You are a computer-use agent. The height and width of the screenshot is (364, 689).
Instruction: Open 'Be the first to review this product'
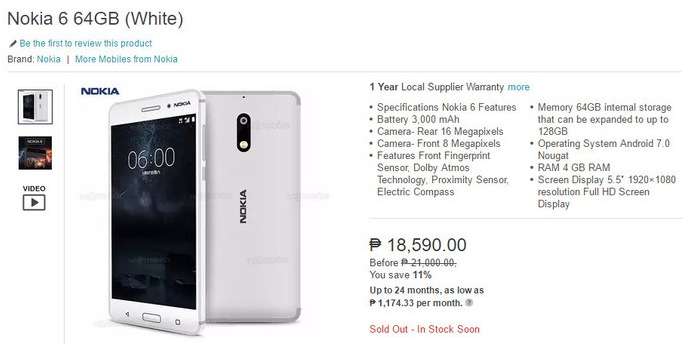[86, 44]
